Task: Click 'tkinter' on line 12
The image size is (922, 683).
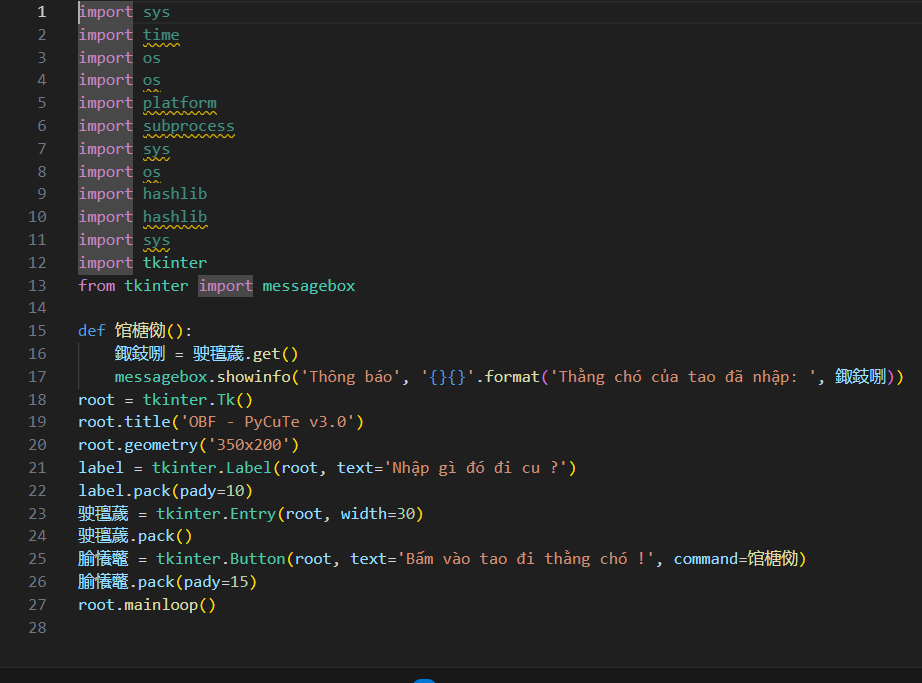Action: point(175,263)
